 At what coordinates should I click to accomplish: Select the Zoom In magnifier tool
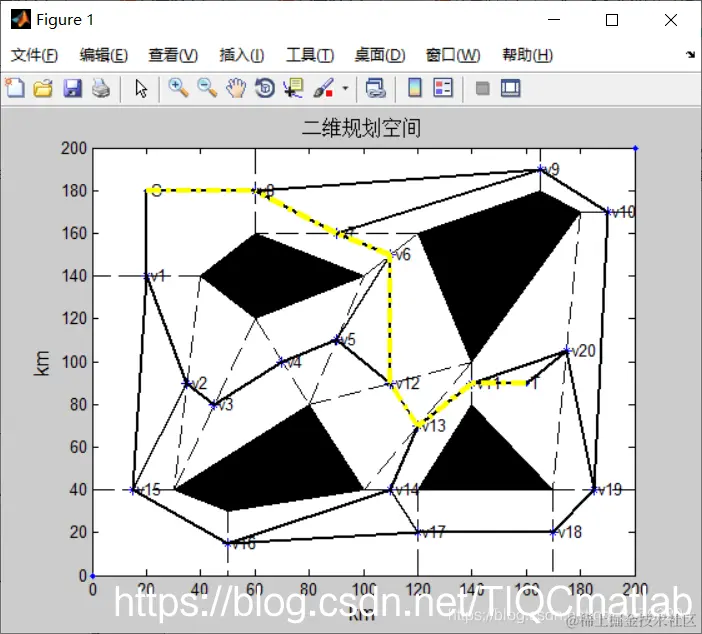[x=178, y=88]
